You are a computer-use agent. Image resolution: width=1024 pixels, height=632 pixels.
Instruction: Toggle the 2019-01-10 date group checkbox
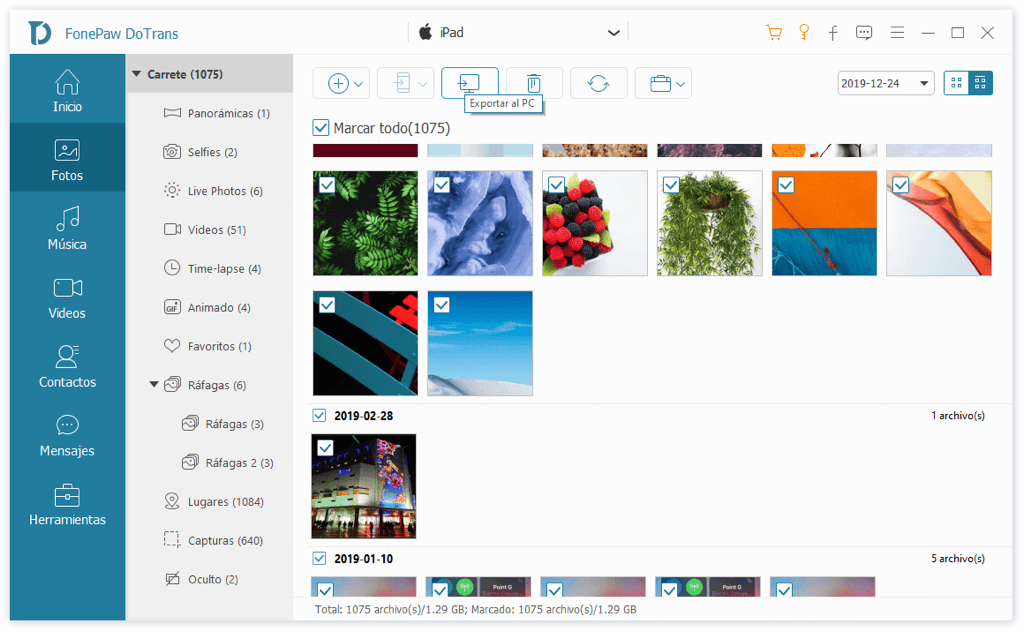tap(319, 558)
